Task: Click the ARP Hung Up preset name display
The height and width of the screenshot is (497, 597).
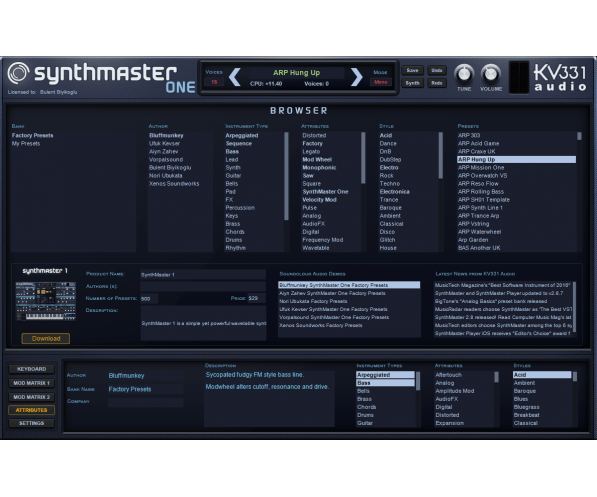Action: [296, 72]
